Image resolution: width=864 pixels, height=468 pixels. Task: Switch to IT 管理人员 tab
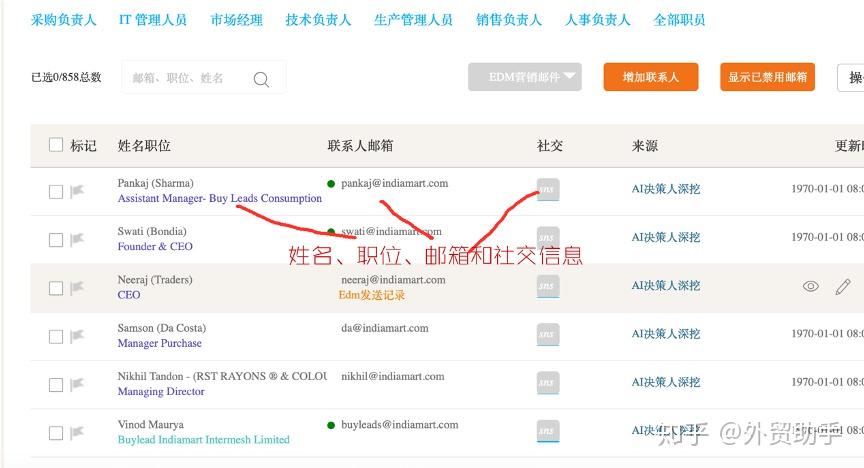point(153,20)
